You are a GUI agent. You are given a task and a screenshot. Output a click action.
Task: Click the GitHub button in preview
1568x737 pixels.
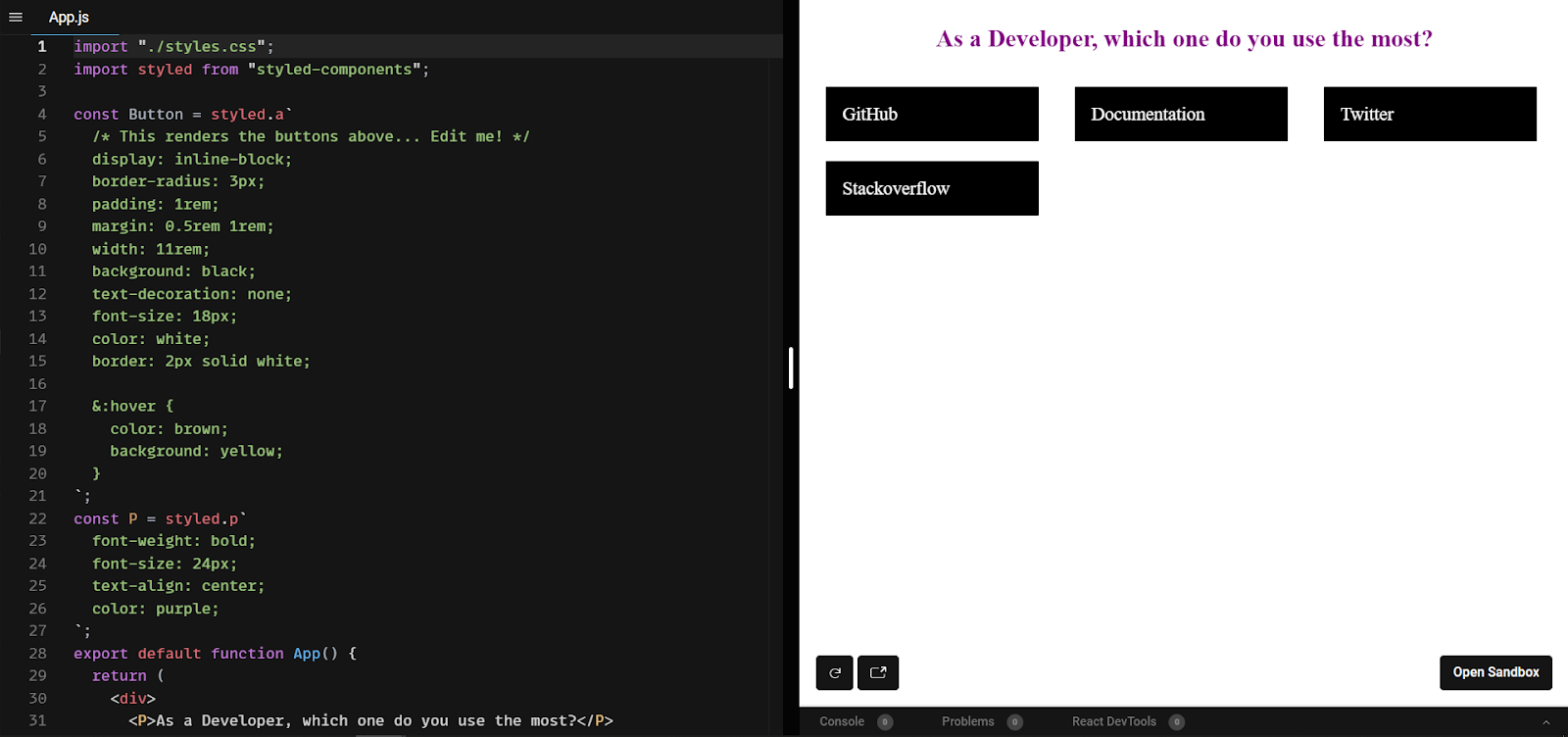coord(932,114)
